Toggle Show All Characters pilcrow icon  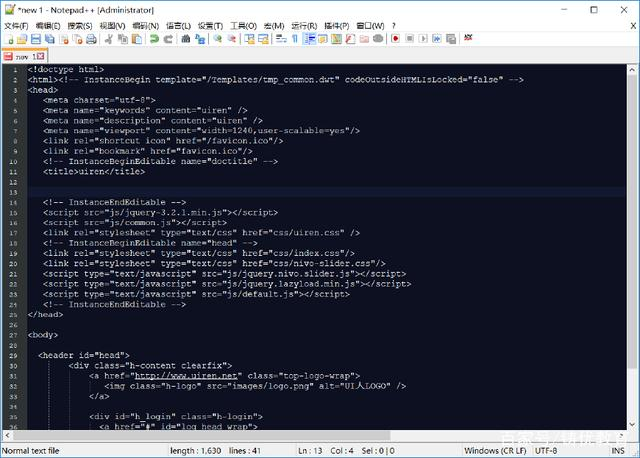click(x=295, y=39)
